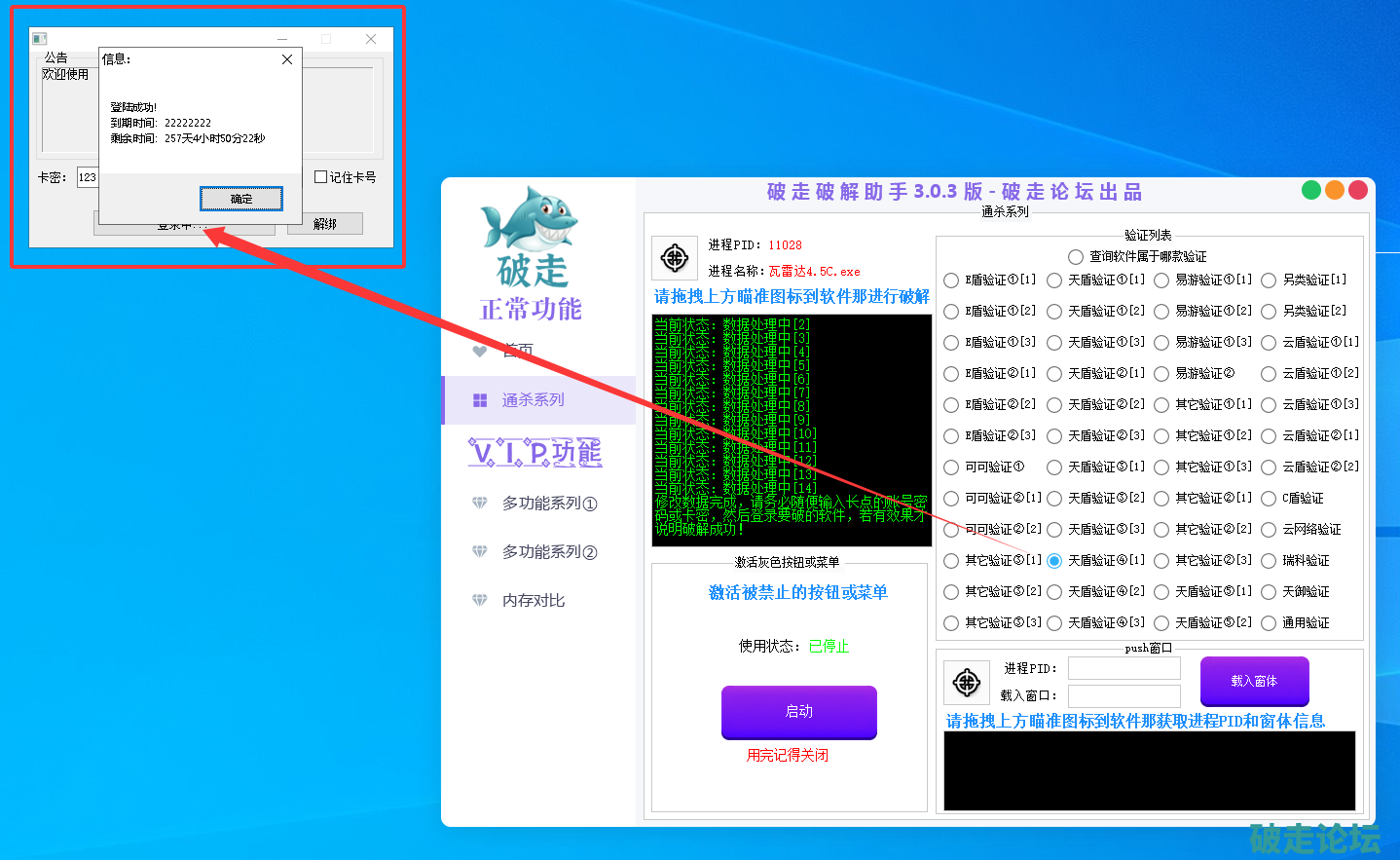The image size is (1400, 860).
Task: Select the 瑞科验证 radio button
Action: point(1269,561)
